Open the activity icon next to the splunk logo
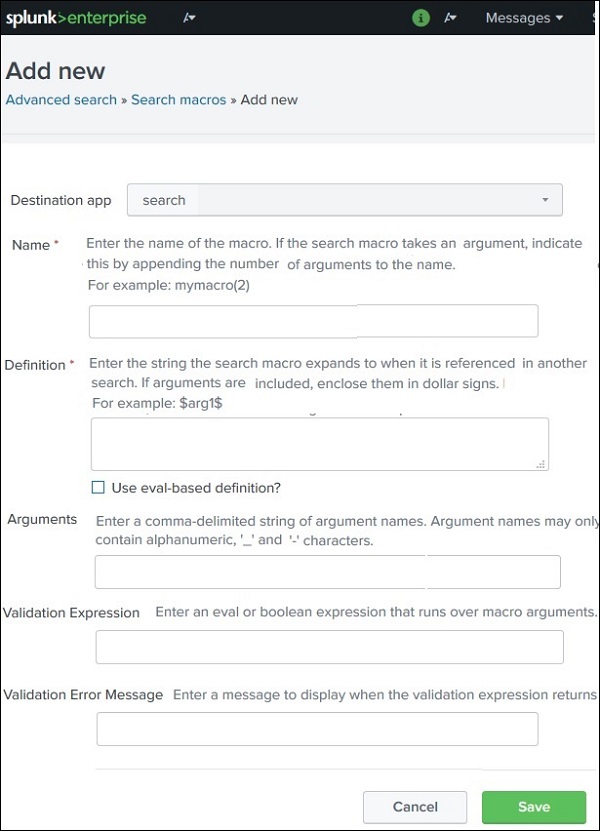This screenshot has height=831, width=600. click(188, 17)
